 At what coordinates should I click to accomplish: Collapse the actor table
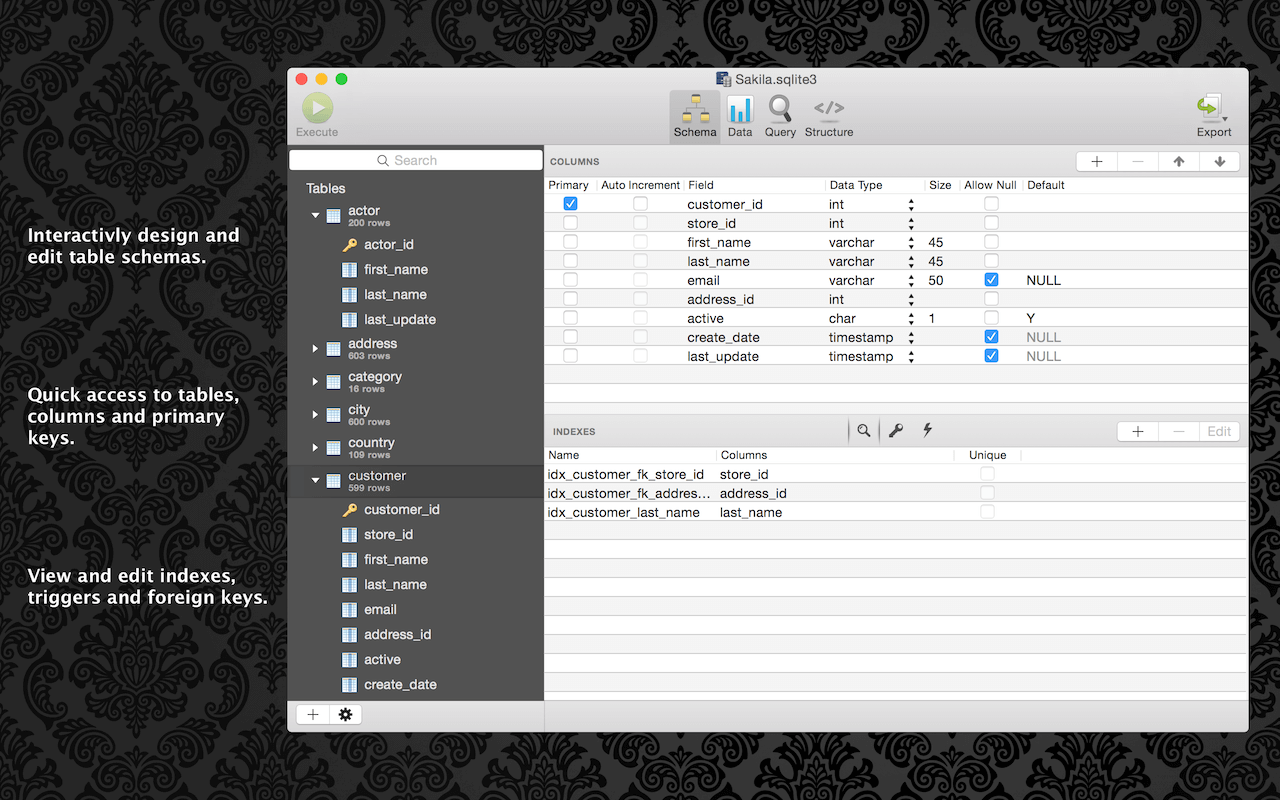[314, 214]
